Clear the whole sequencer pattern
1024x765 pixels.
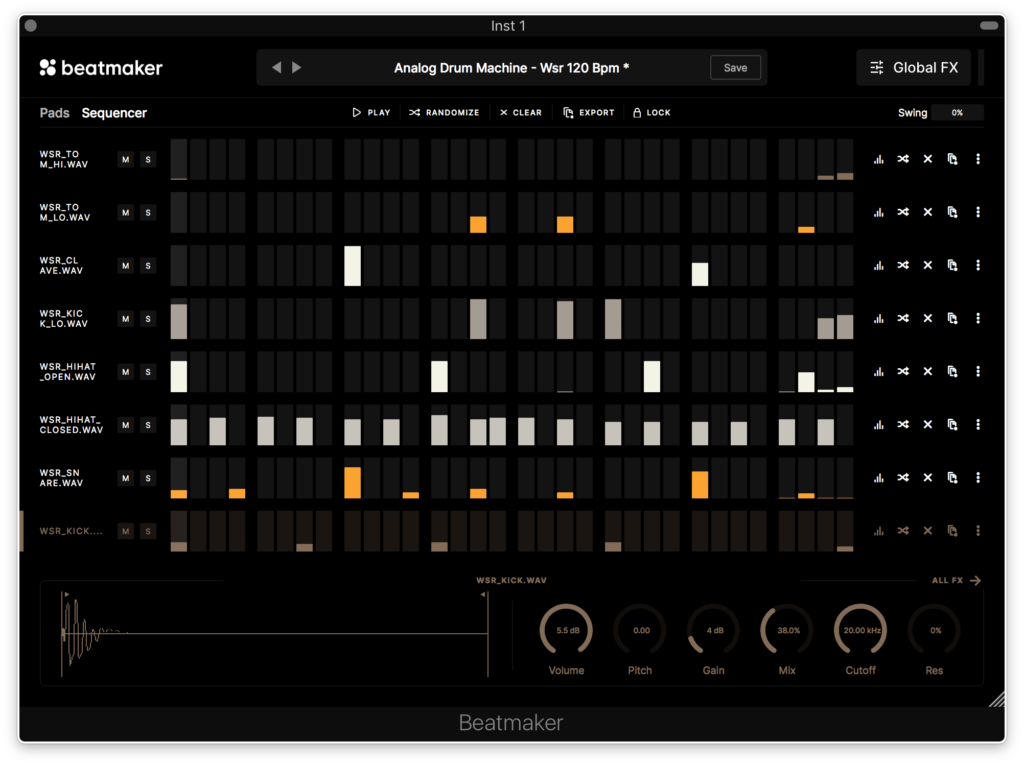pos(520,112)
